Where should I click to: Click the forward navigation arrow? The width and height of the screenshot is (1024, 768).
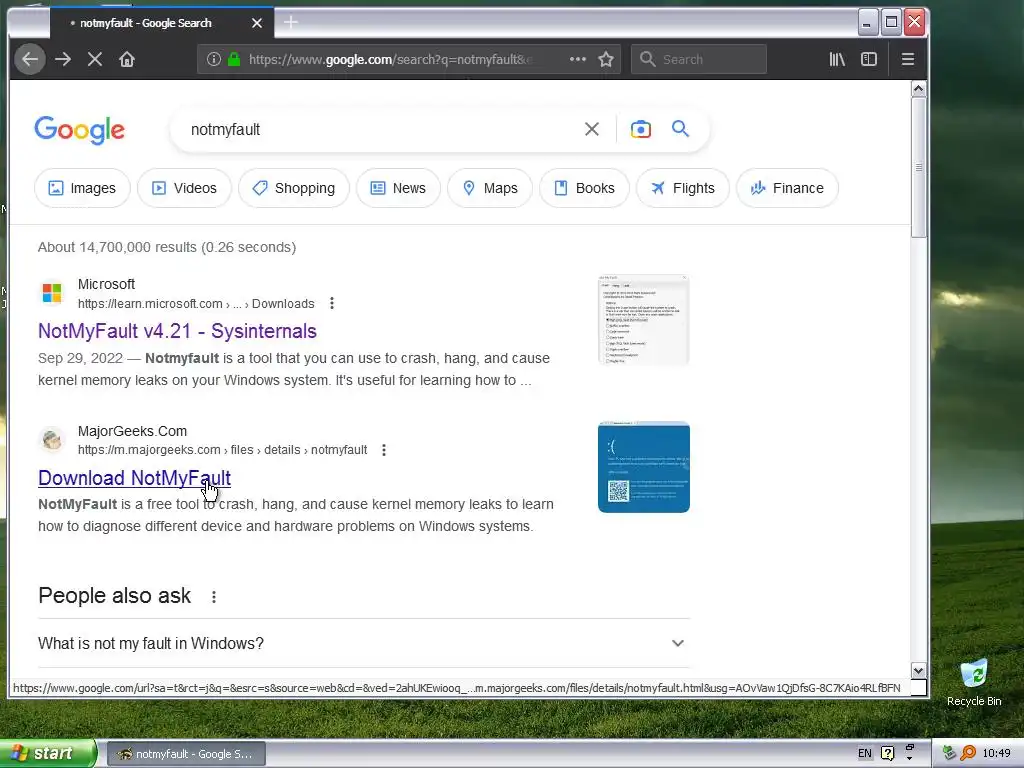click(63, 59)
